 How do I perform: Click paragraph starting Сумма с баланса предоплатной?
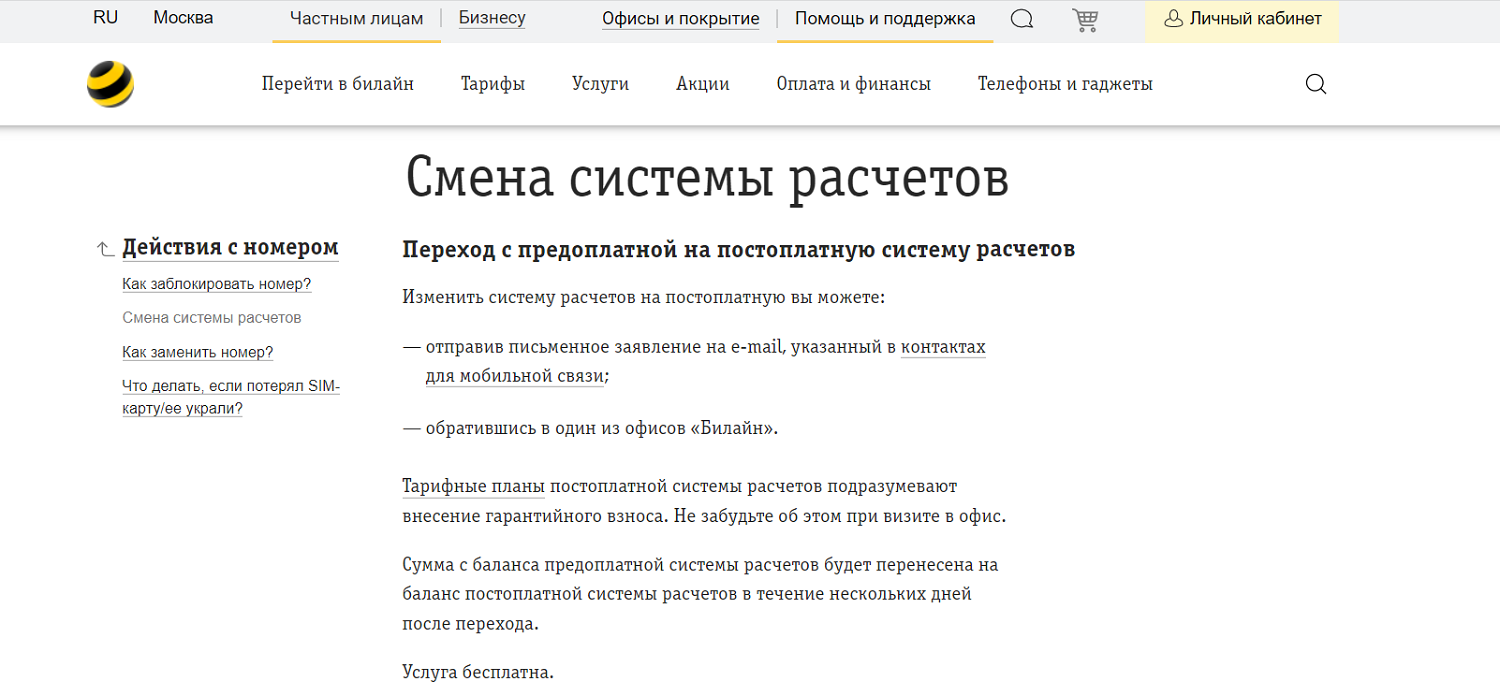(700, 594)
